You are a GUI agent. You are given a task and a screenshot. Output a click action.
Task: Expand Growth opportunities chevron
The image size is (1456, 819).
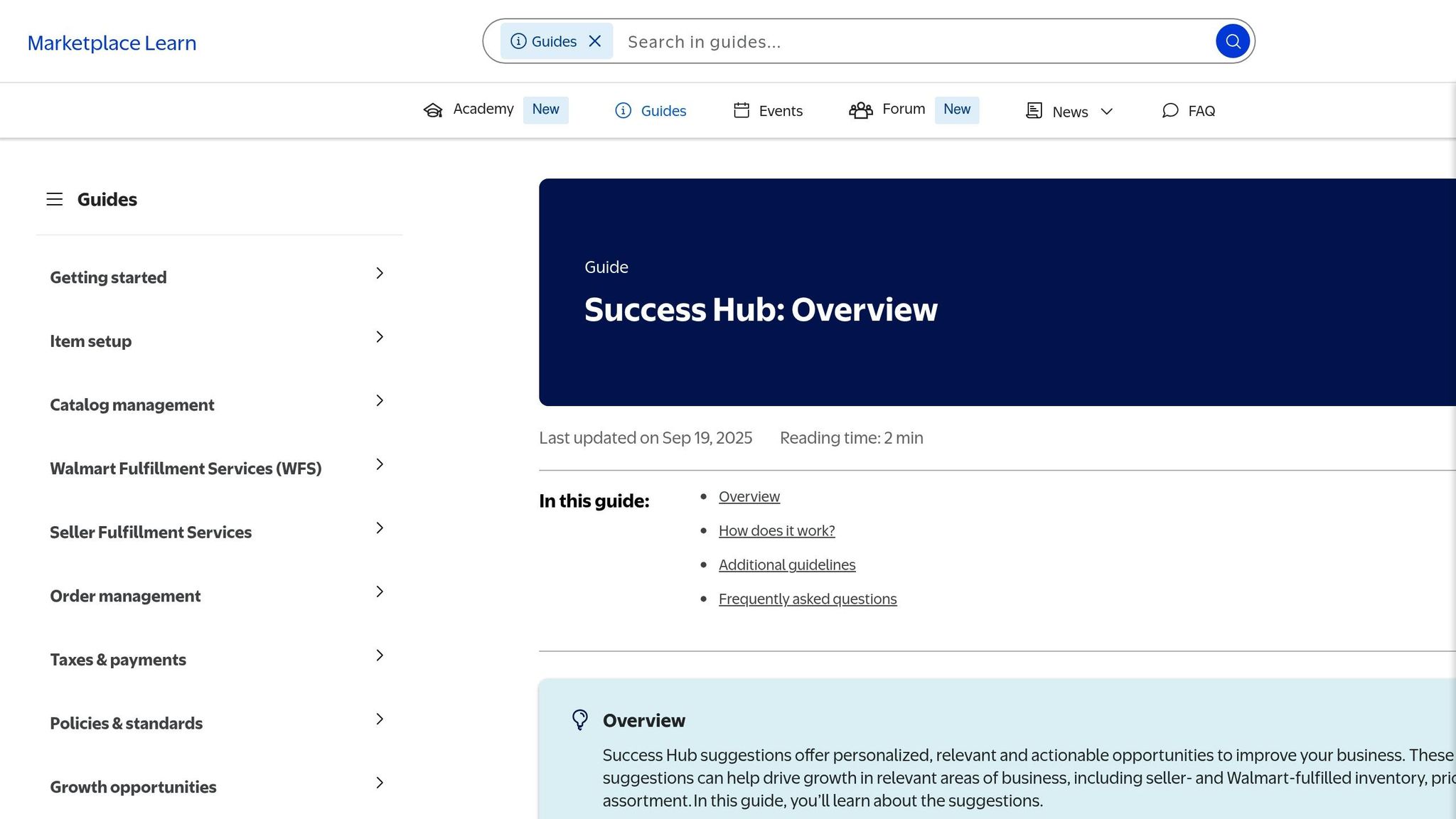tap(380, 783)
